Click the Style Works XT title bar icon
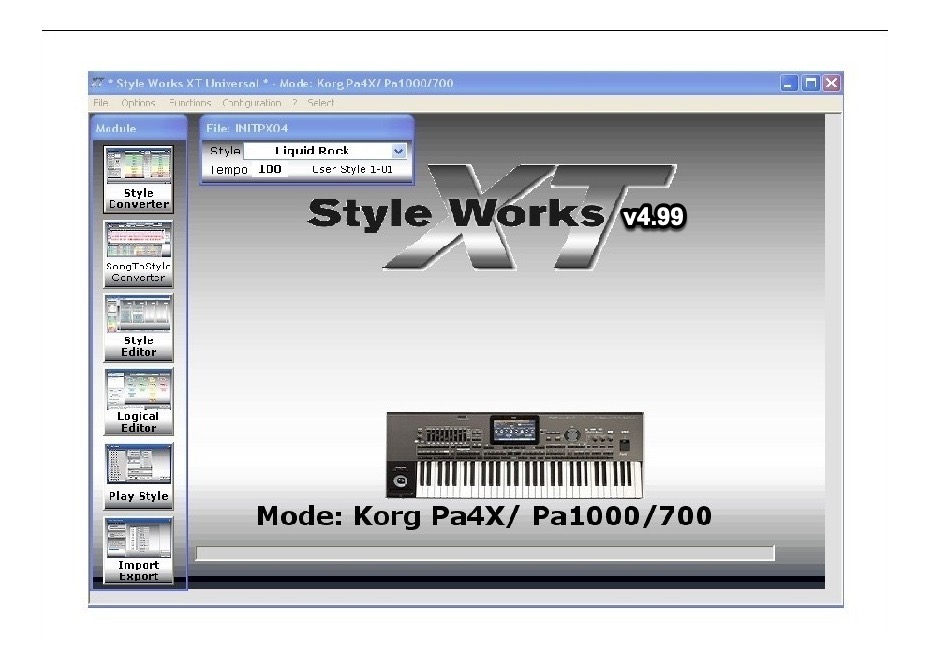This screenshot has width=930, height=668. tap(97, 84)
